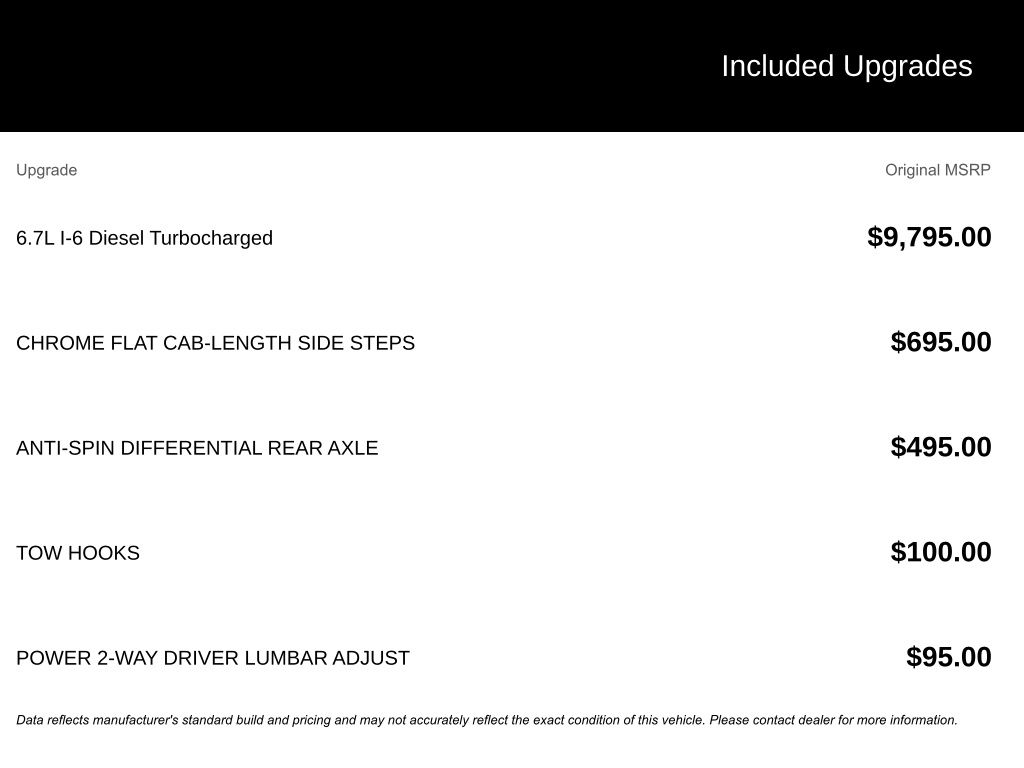Click the $695.00 MSRP value
Viewport: 1024px width, 768px height.
941,342
